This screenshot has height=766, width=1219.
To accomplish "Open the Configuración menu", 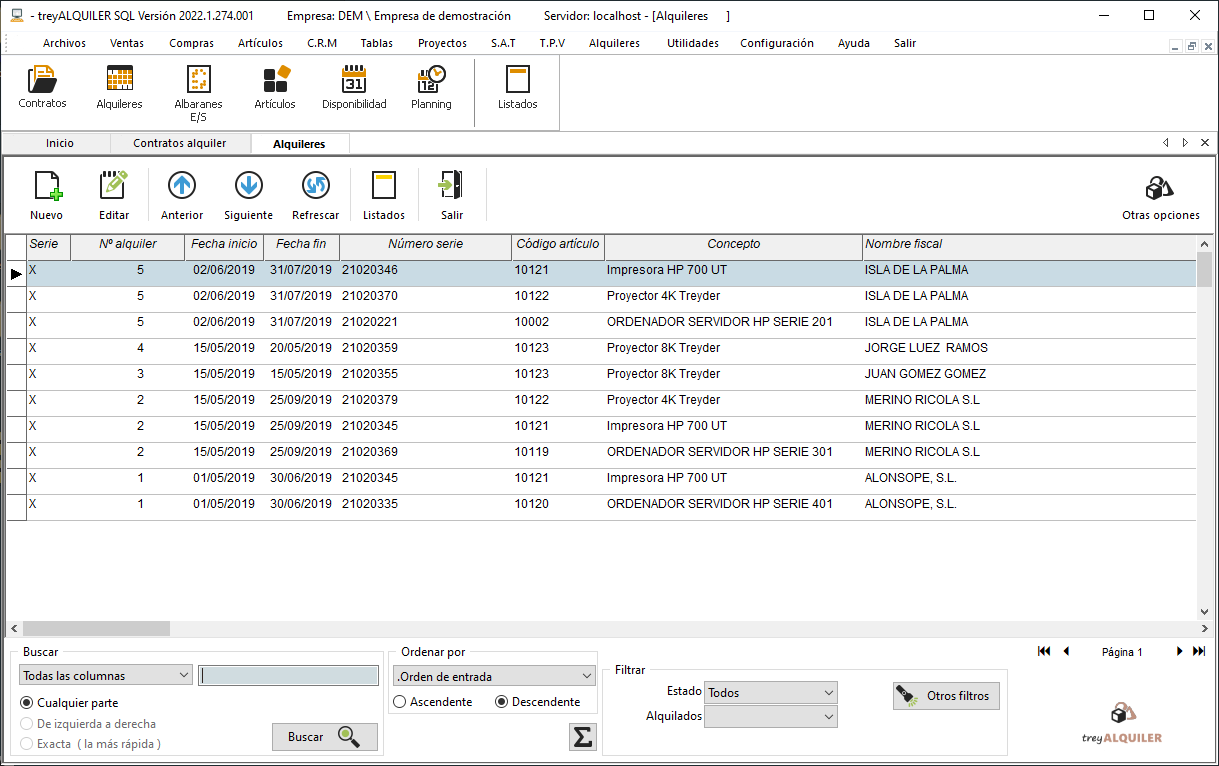I will pyautogui.click(x=777, y=43).
